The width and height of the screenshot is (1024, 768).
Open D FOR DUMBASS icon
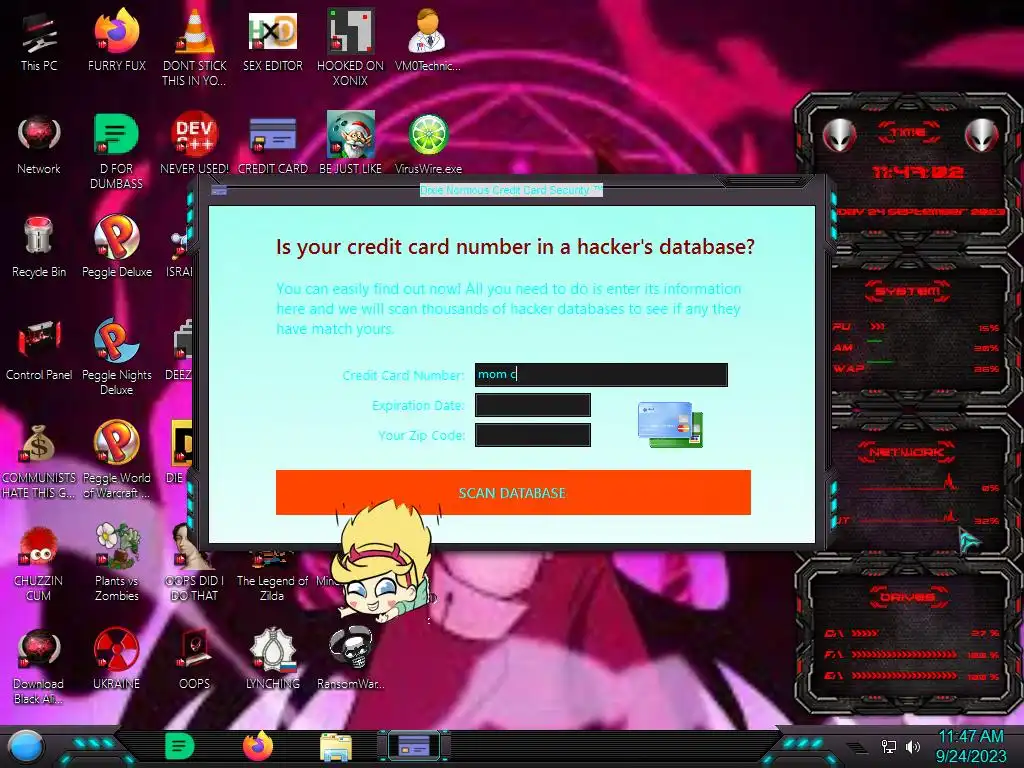116,151
